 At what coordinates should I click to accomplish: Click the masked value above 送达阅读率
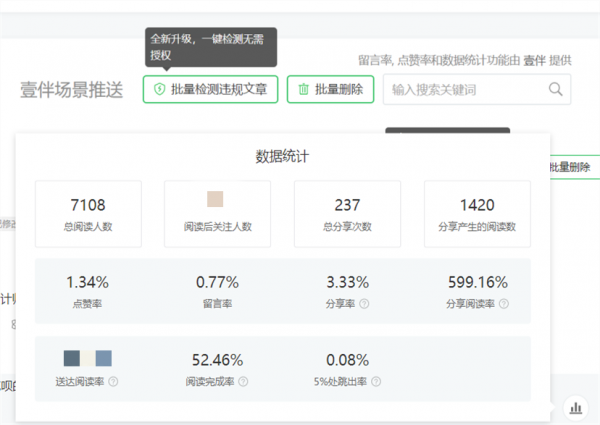(x=88, y=358)
